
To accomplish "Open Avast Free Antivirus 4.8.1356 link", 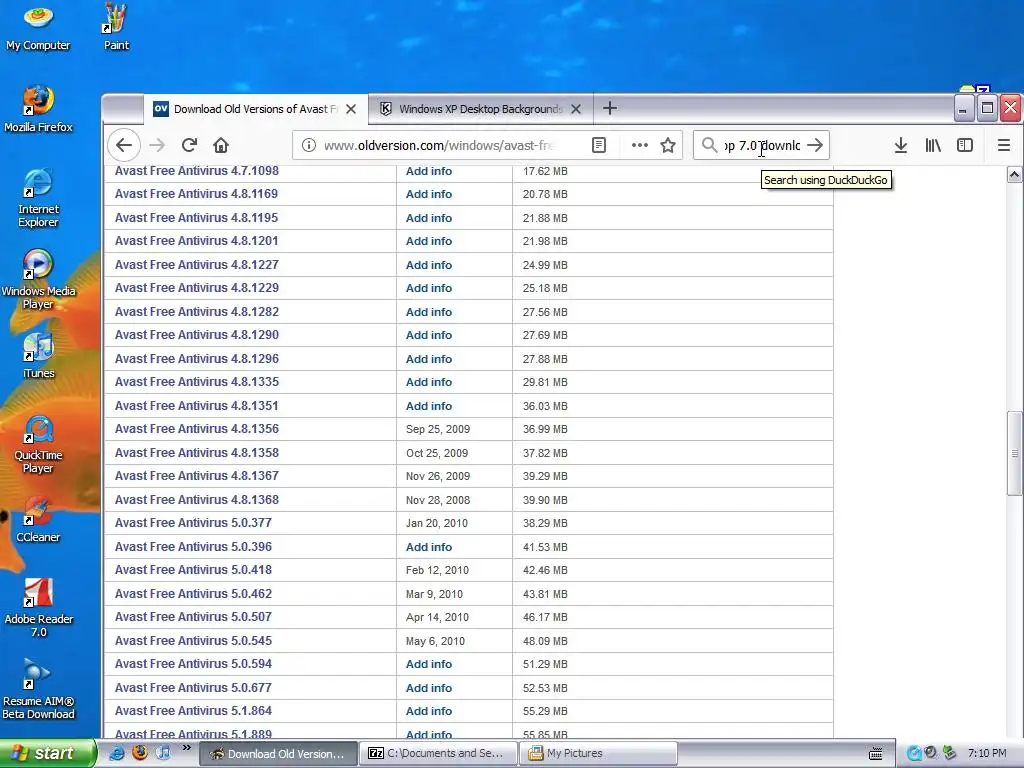I will 197,429.
